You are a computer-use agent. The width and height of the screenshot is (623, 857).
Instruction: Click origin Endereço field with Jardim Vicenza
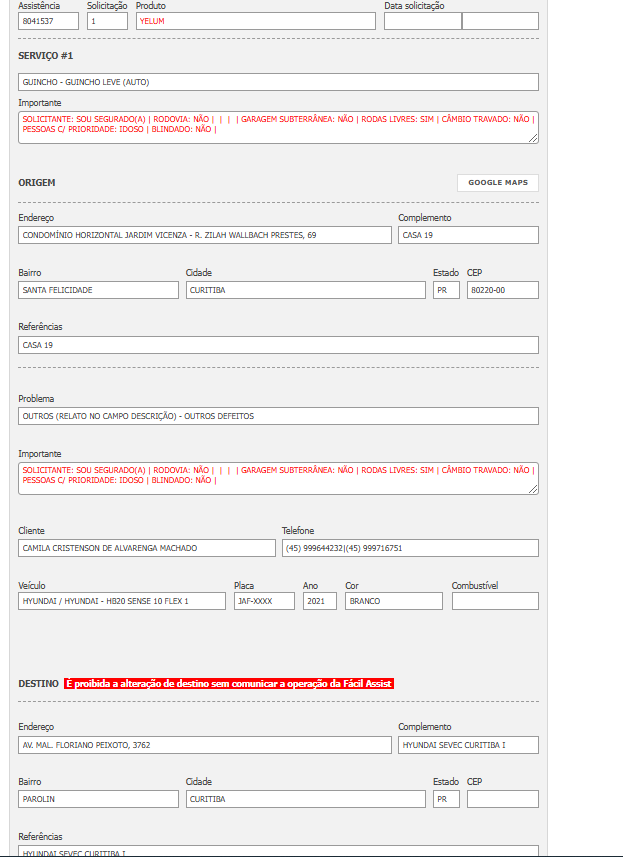pyautogui.click(x=205, y=235)
